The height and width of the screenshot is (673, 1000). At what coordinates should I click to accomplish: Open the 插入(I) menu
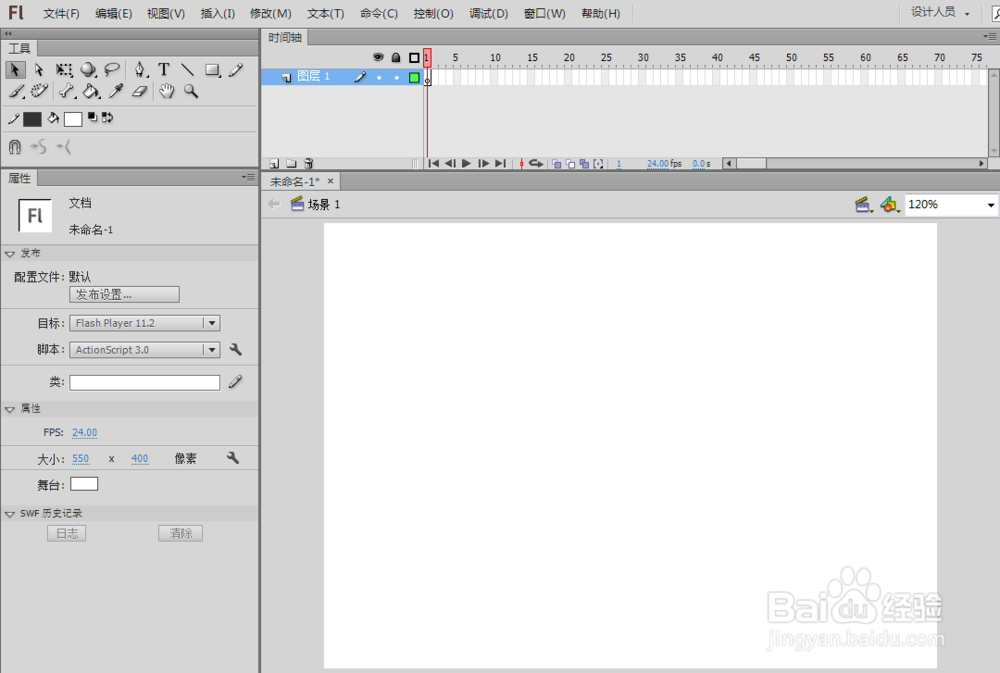[217, 13]
